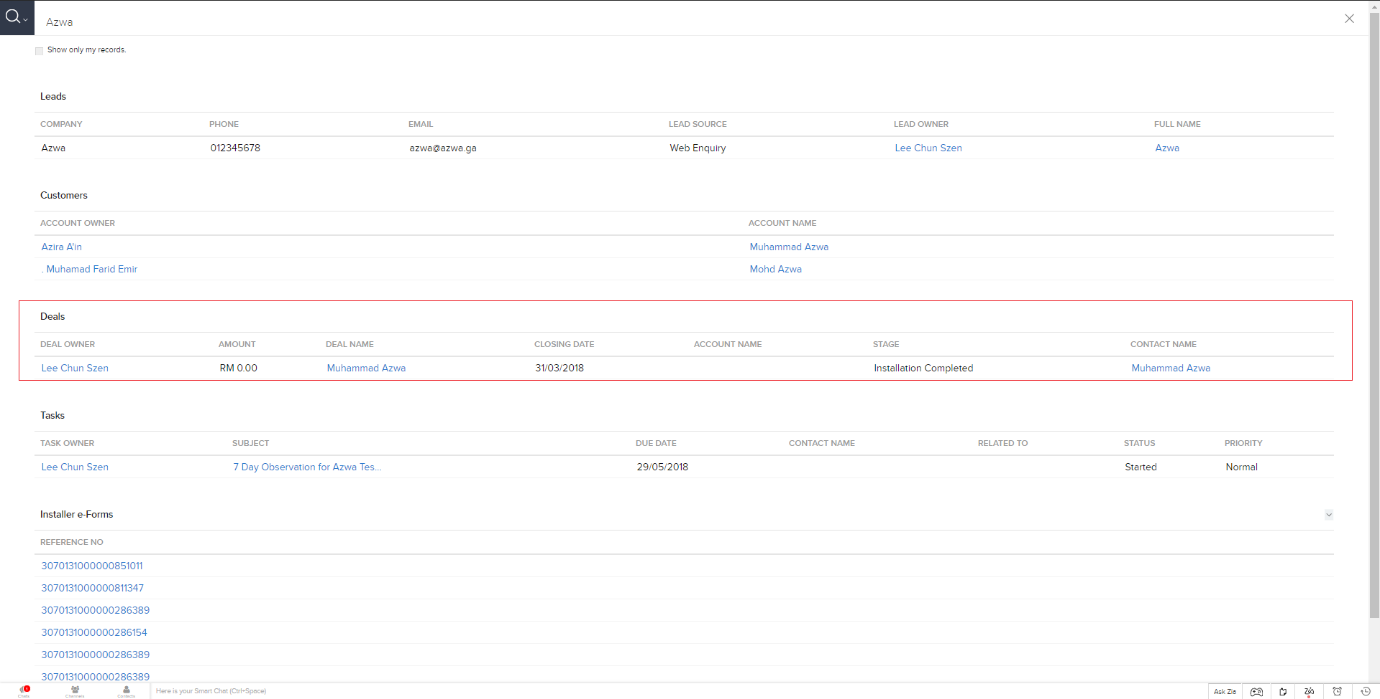Open the alarm clock reminders icon
This screenshot has width=1380, height=699.
[1338, 691]
